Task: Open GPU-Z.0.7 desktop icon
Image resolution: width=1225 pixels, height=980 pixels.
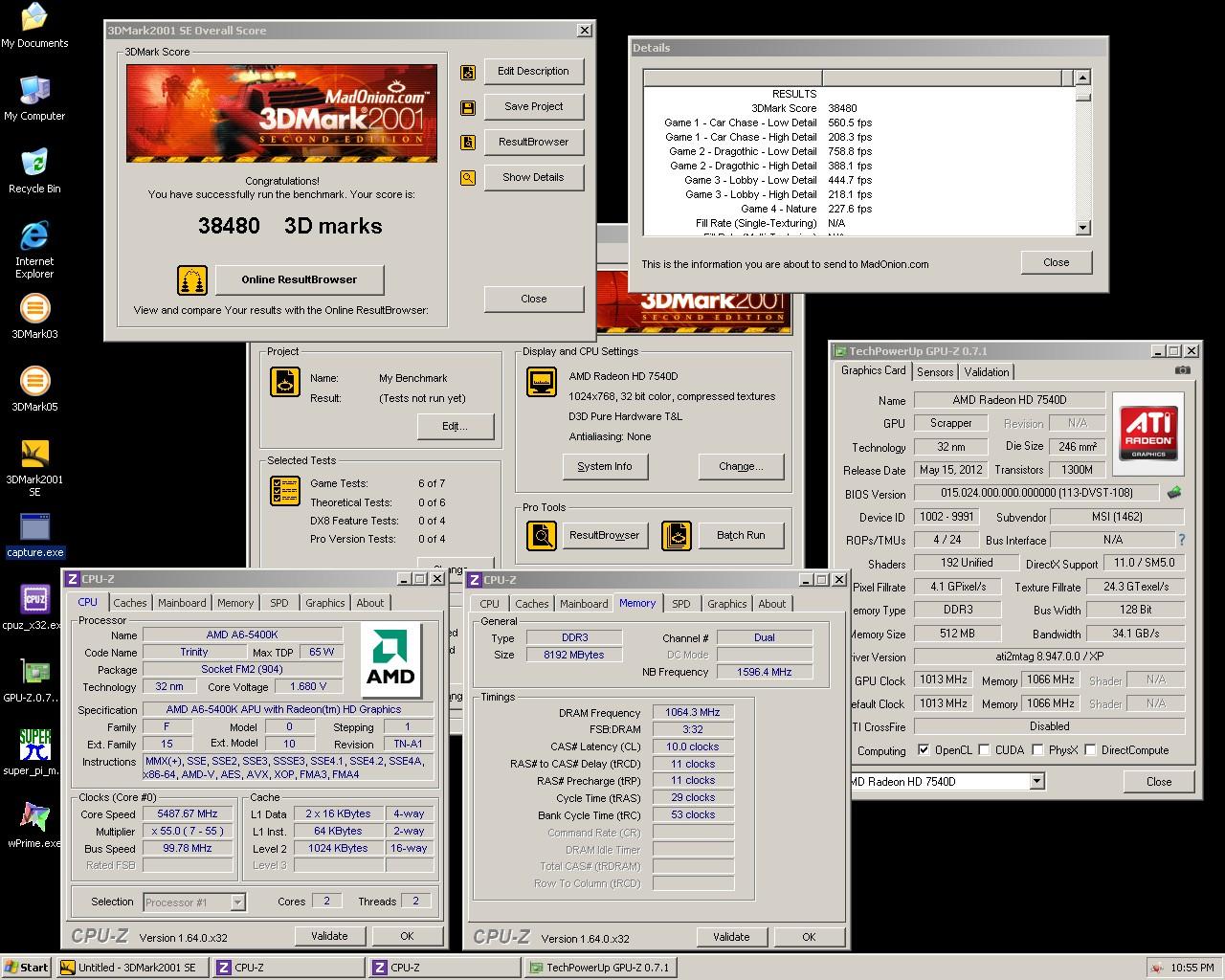Action: [34, 680]
